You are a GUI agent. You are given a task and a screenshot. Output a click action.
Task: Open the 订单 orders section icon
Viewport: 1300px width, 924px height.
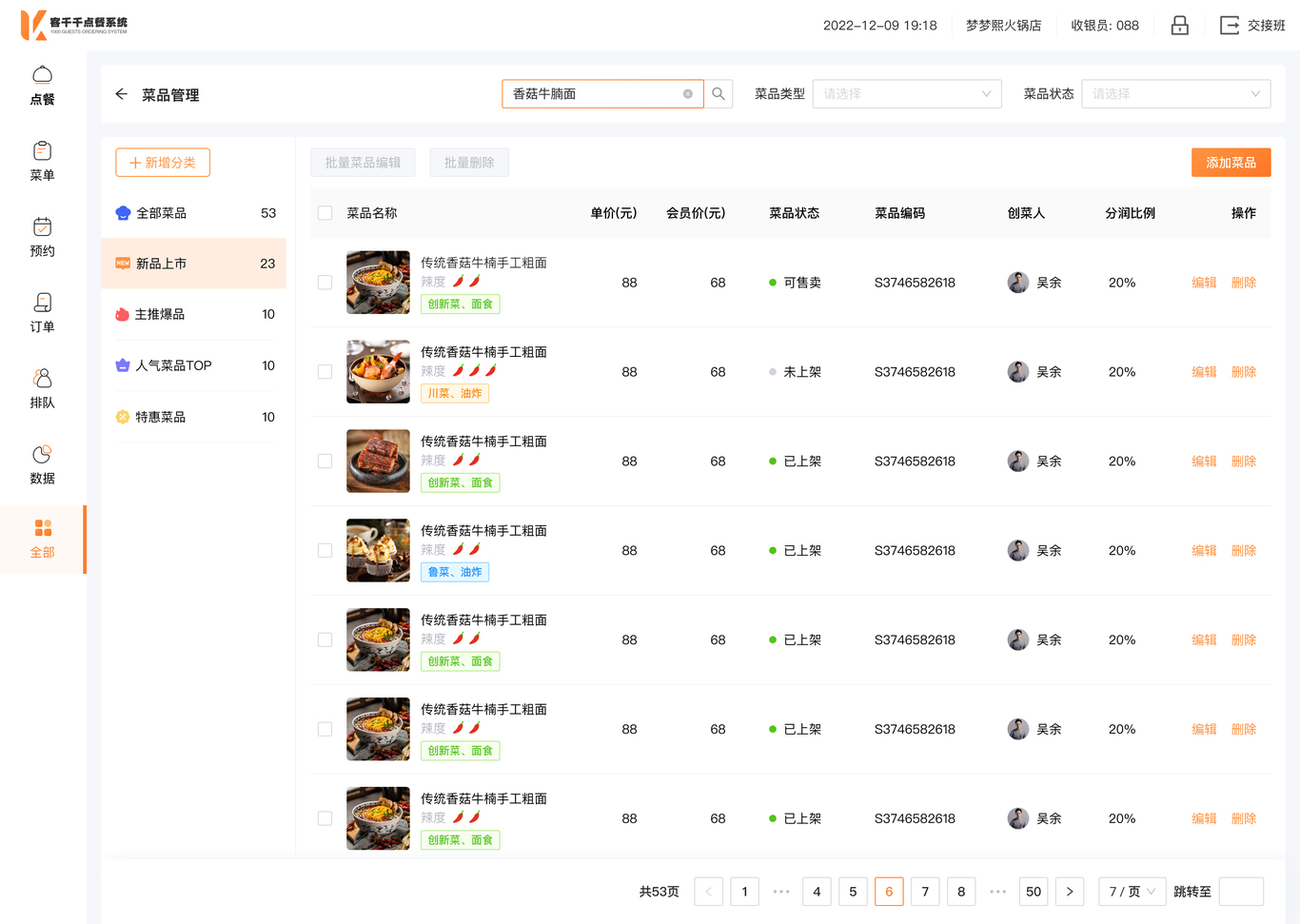pyautogui.click(x=42, y=303)
